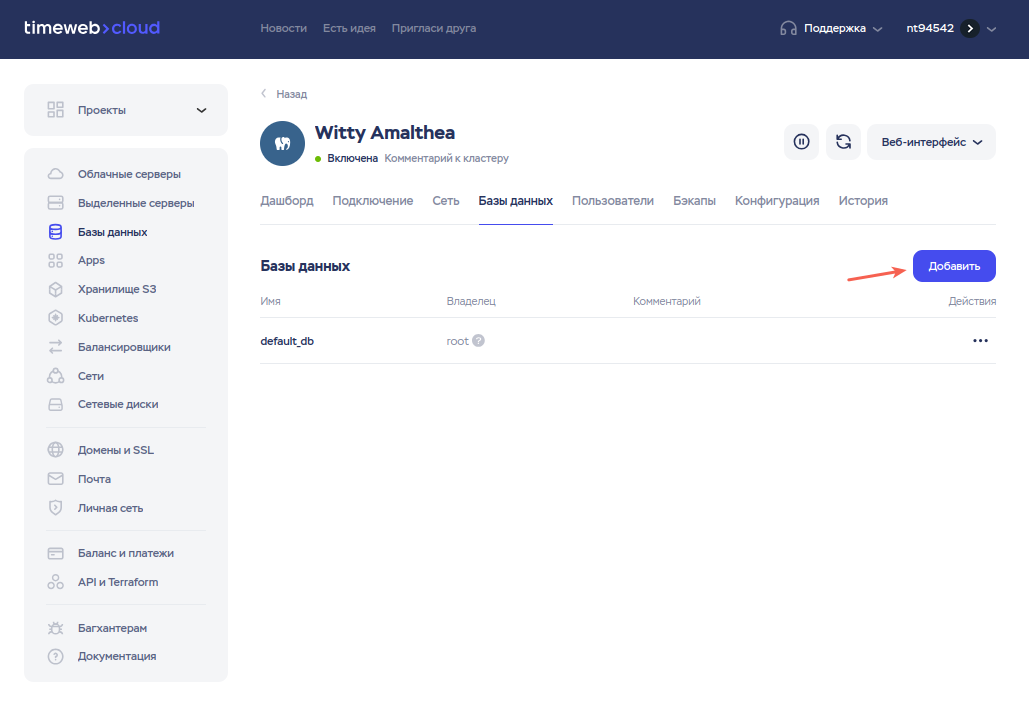Switch to the Подключение tab
1029x709 pixels.
pos(373,201)
